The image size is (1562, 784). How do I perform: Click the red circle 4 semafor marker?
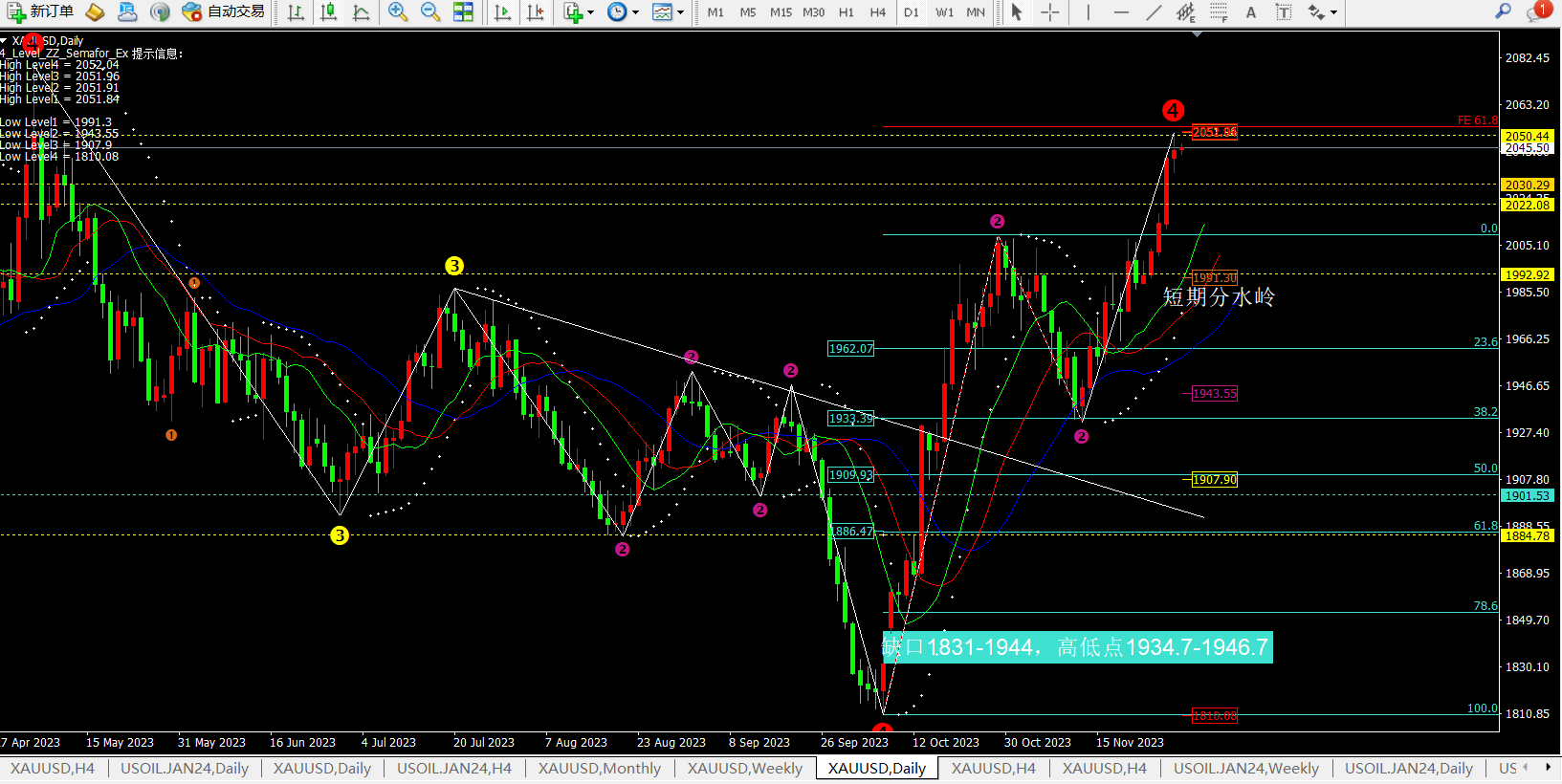pos(1174,111)
